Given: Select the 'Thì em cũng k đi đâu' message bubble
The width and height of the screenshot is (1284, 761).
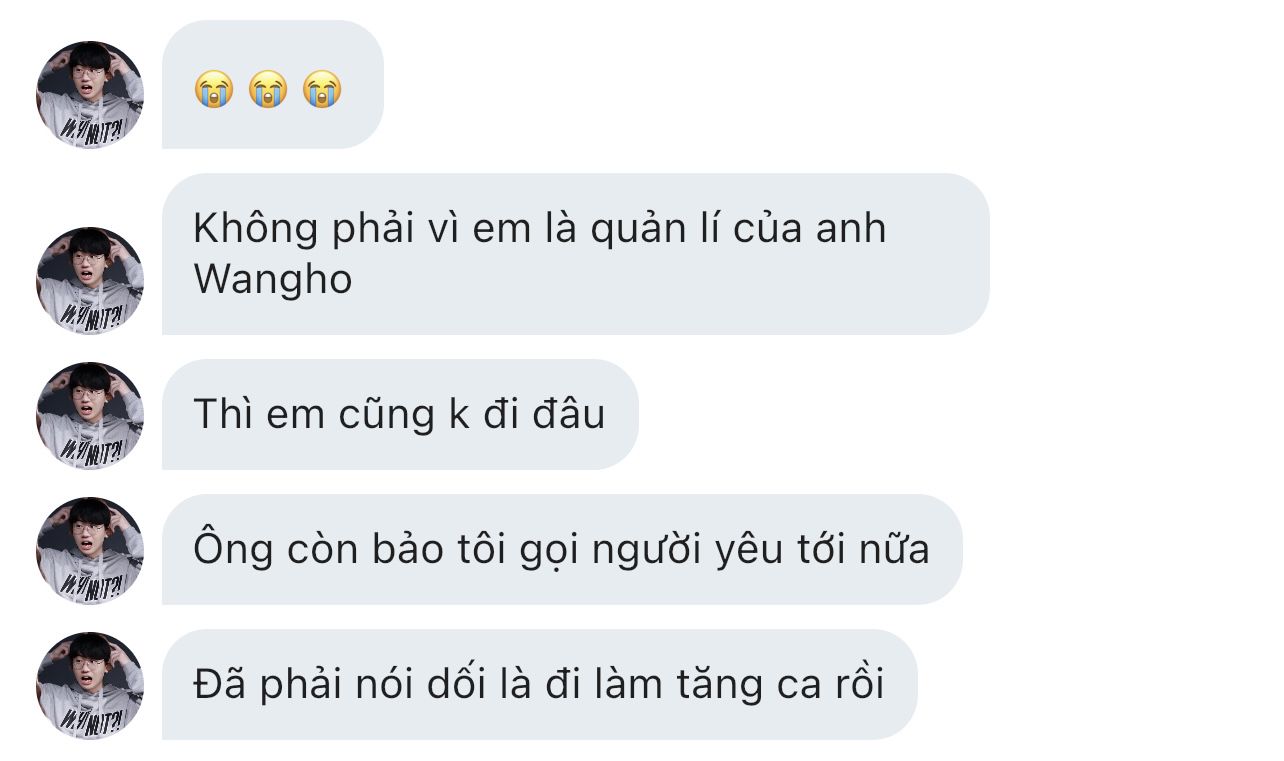Looking at the screenshot, I should (400, 414).
